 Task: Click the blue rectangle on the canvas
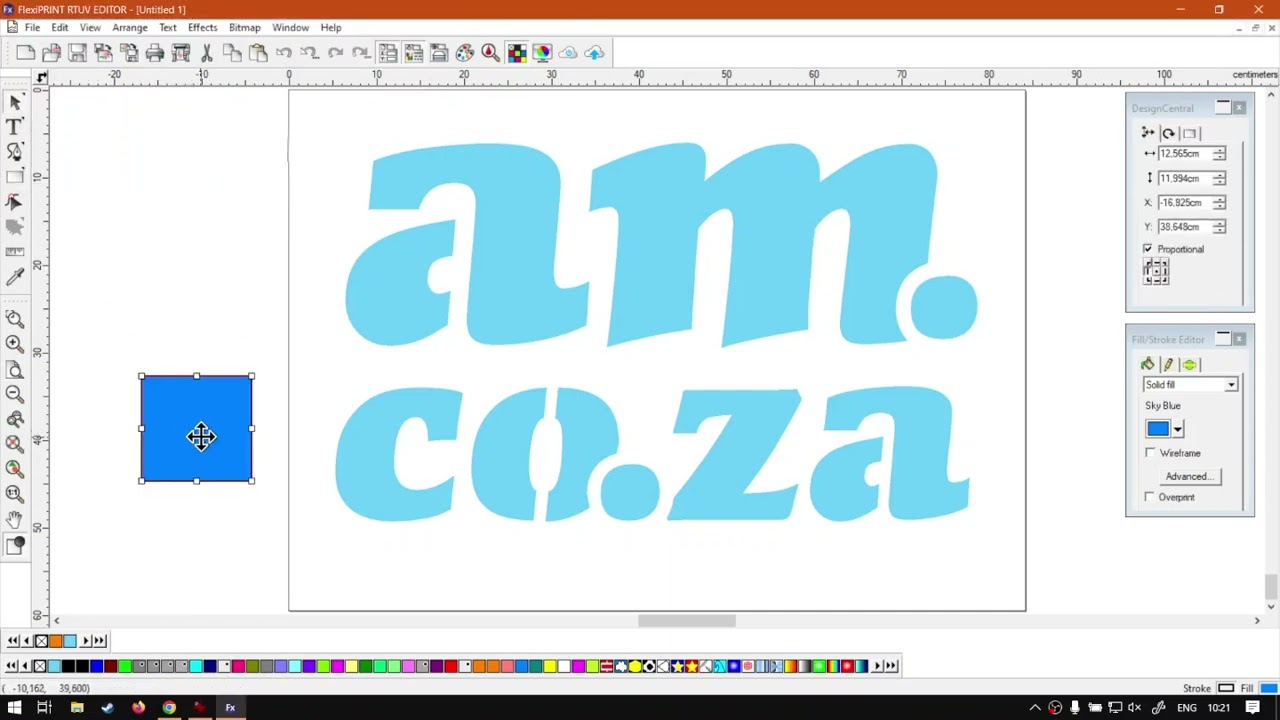[x=197, y=429]
